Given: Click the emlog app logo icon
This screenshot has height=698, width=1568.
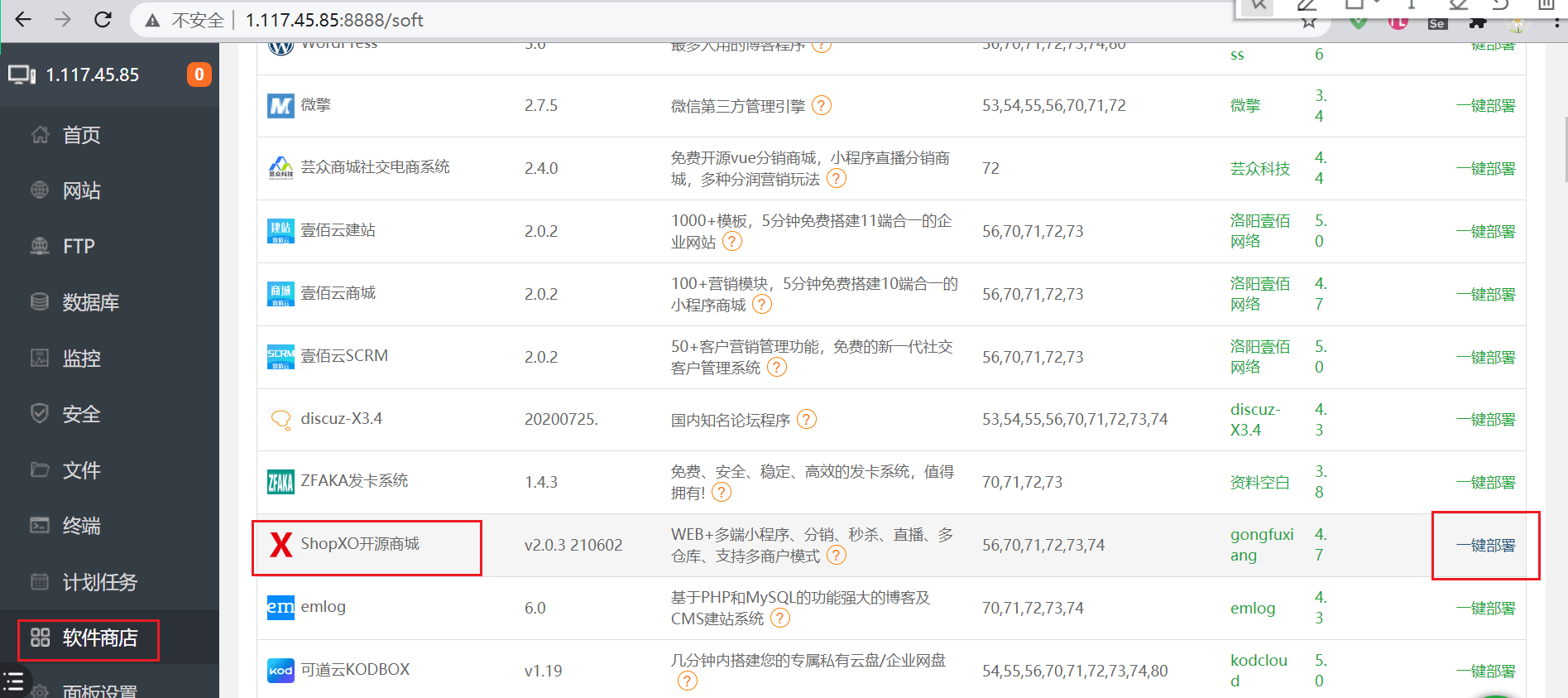Looking at the screenshot, I should (x=281, y=607).
